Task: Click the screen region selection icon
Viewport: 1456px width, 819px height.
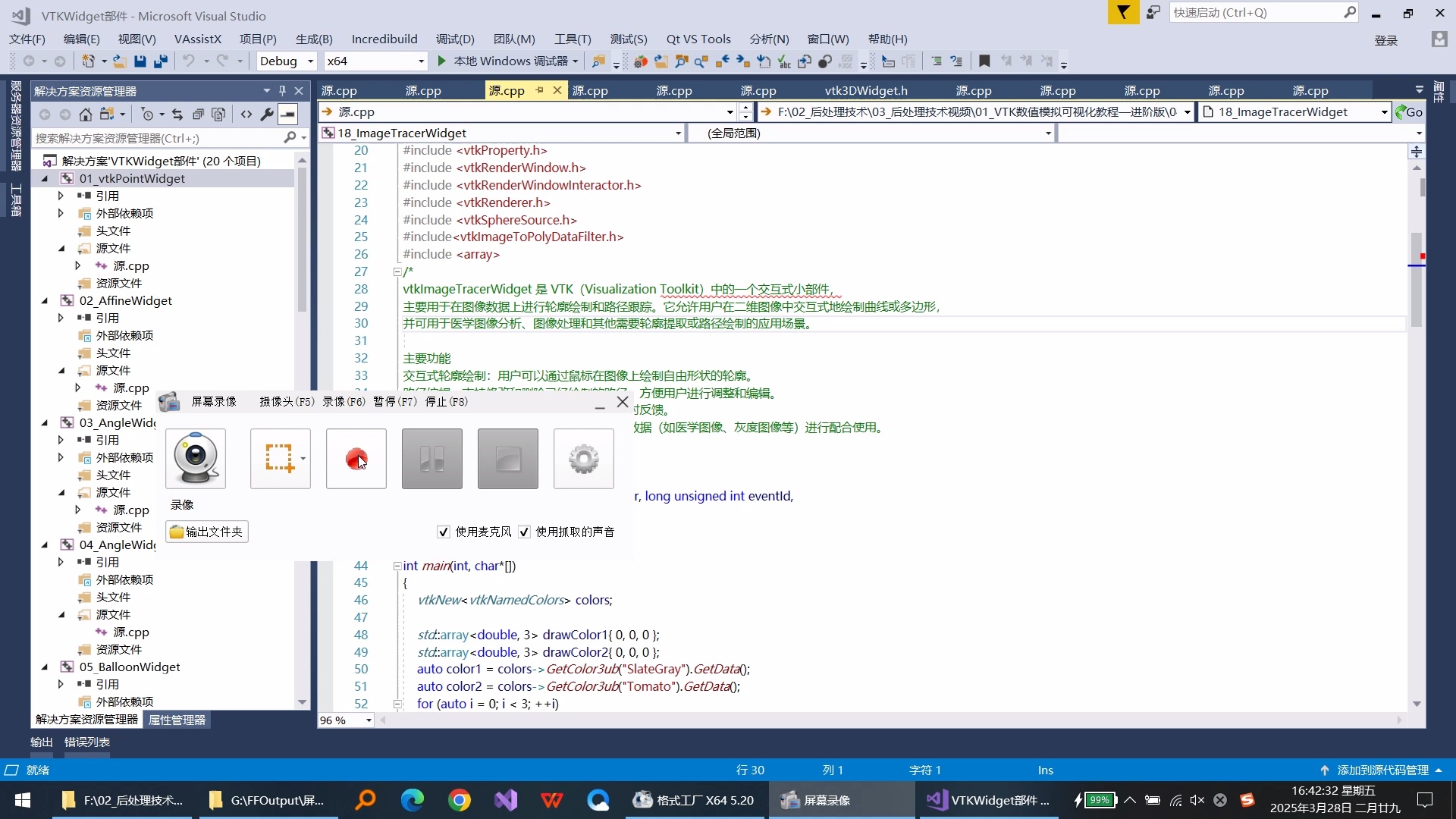Action: tap(278, 459)
